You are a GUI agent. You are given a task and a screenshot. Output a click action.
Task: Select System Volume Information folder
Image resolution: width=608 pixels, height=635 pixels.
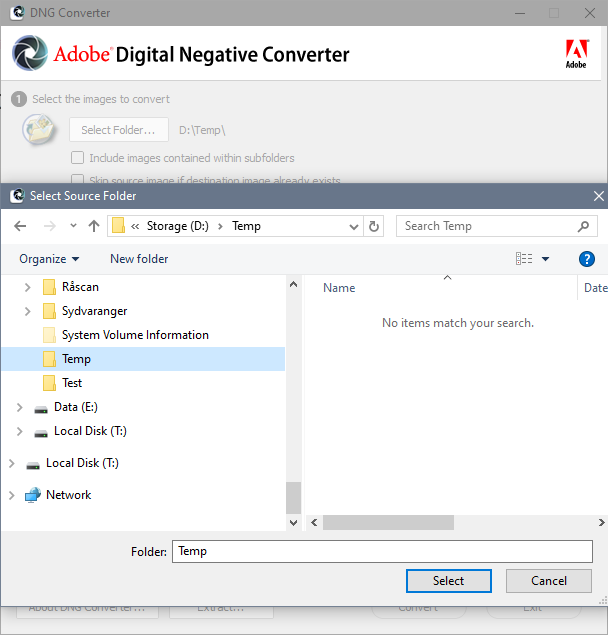(135, 335)
